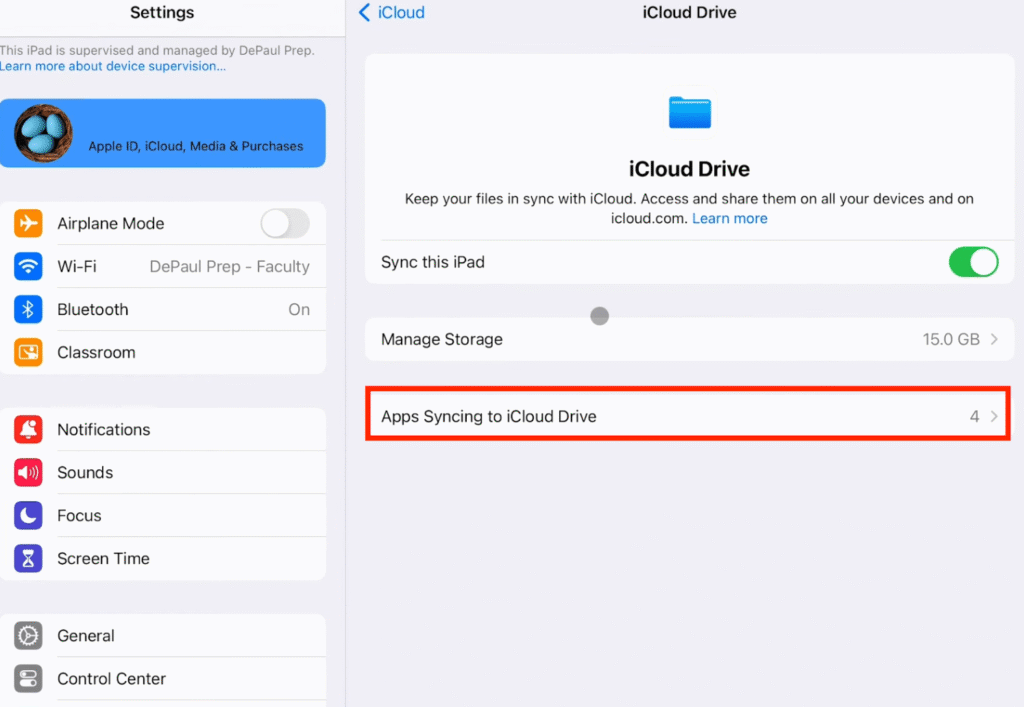Tap the iCloud Drive page title
This screenshot has height=707, width=1024.
689,12
